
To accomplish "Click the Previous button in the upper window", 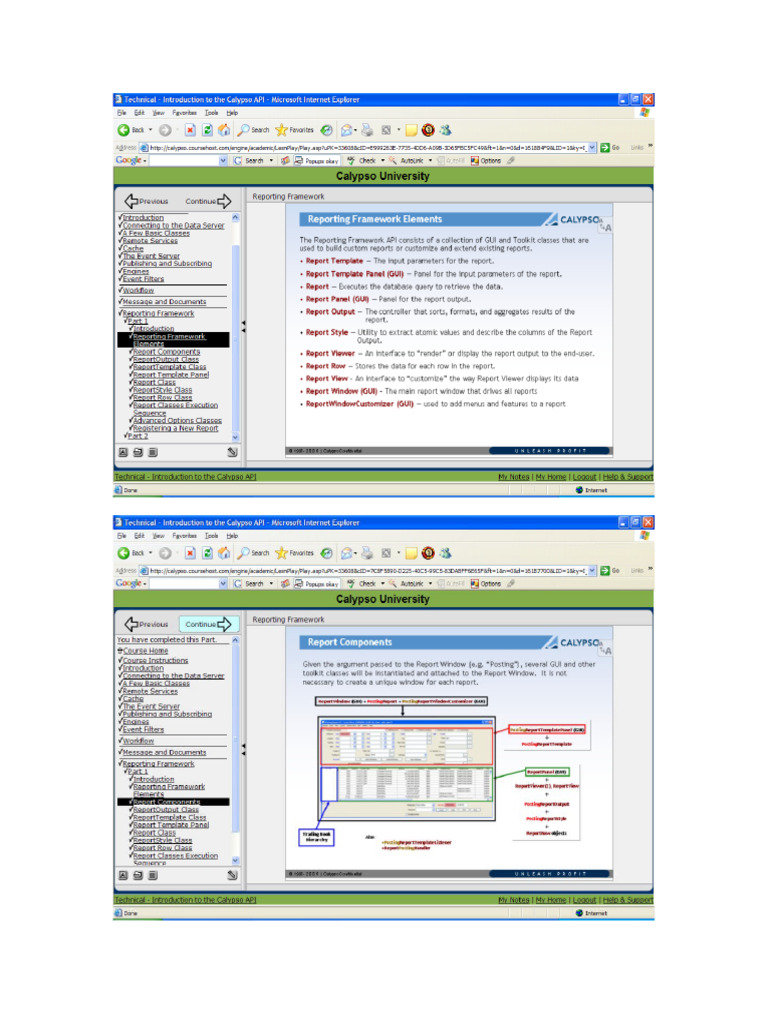I will [x=146, y=201].
